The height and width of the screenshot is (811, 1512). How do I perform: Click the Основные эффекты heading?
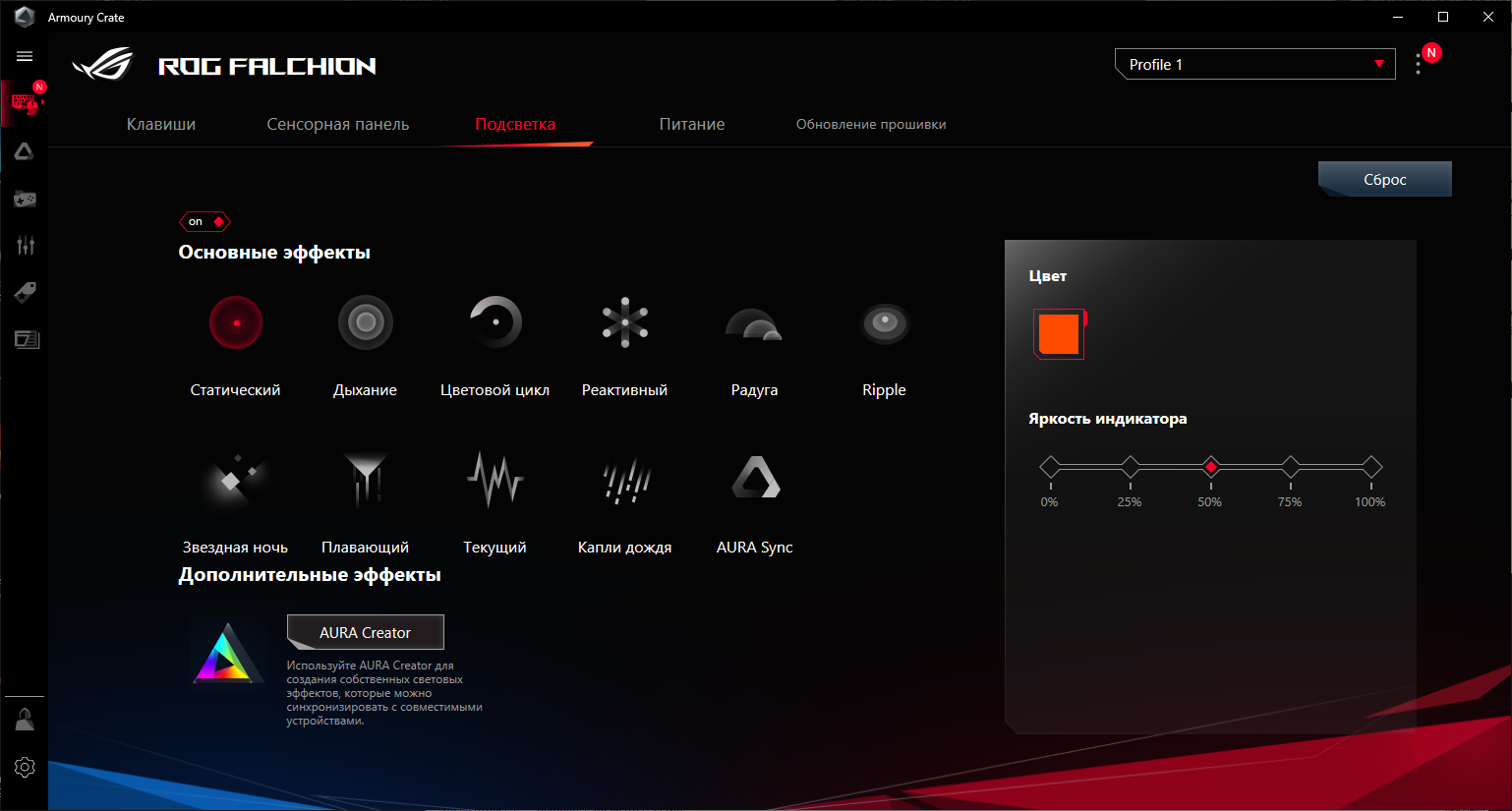(274, 253)
